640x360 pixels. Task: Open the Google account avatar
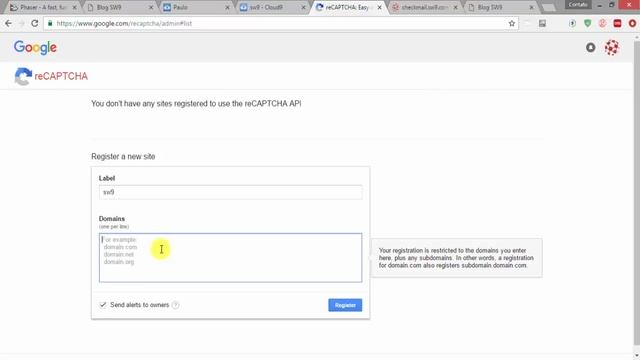pos(611,48)
